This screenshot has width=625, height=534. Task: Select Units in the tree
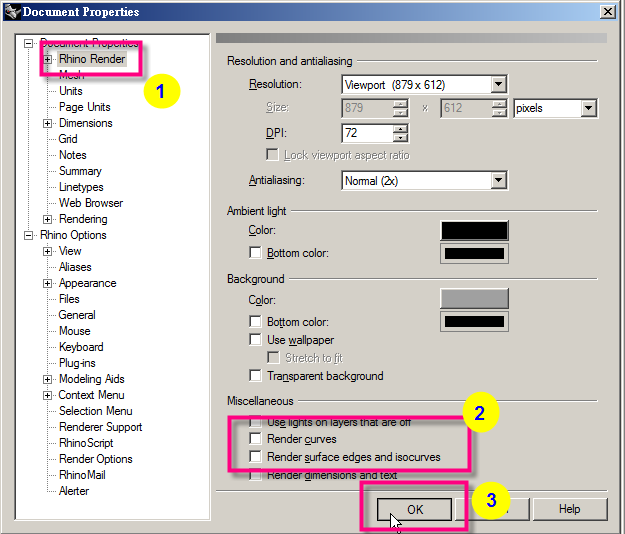point(71,91)
